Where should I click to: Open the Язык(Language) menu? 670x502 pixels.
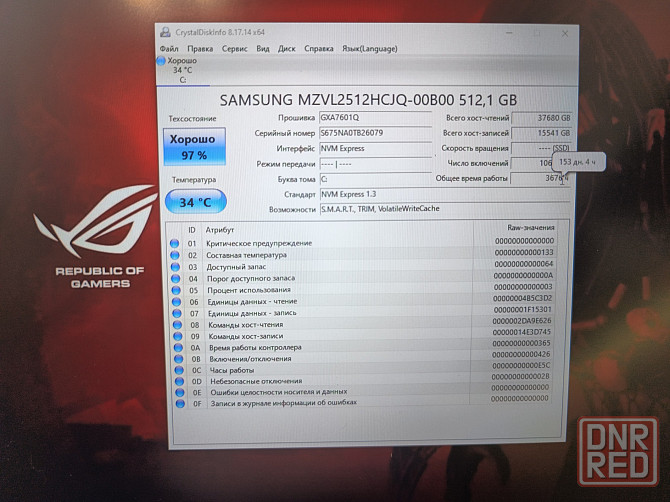[x=370, y=49]
